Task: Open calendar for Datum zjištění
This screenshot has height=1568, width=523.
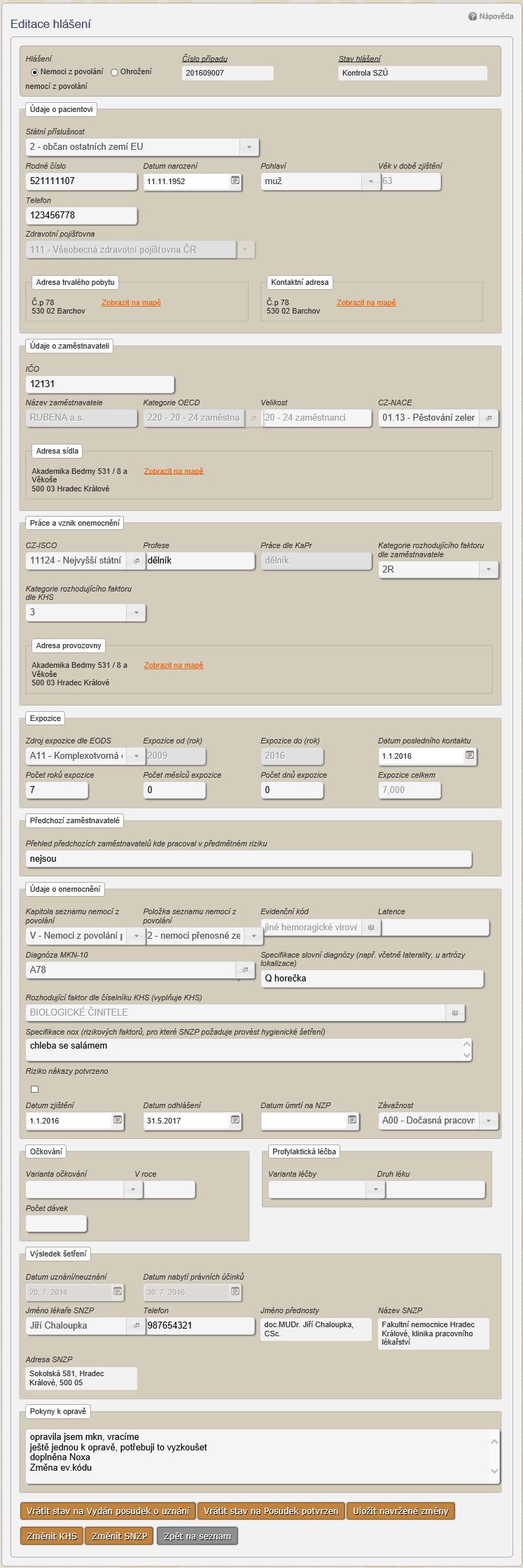Action: point(118,1120)
